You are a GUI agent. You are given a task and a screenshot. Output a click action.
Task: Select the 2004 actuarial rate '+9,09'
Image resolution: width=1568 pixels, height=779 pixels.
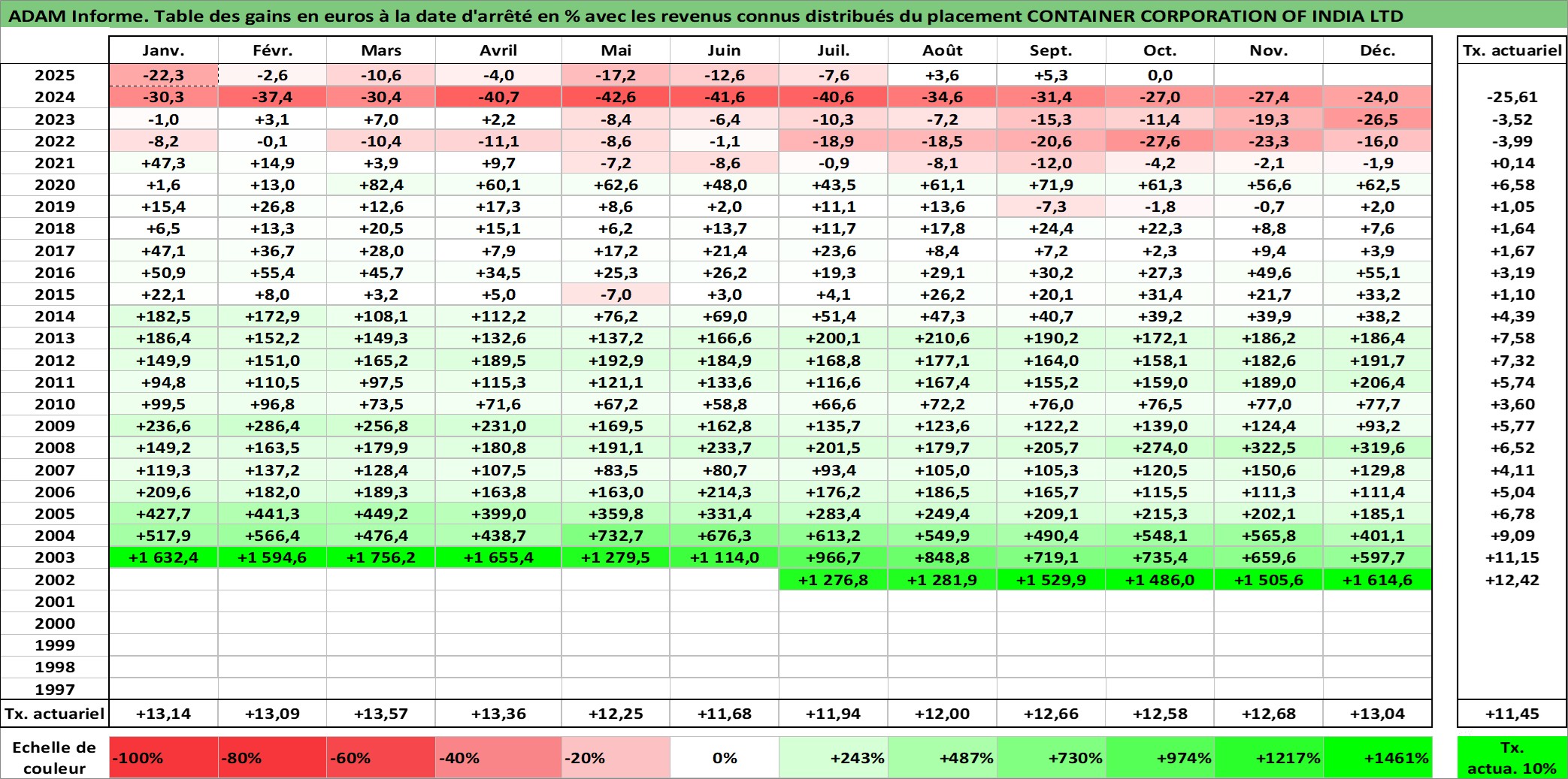(x=1512, y=536)
